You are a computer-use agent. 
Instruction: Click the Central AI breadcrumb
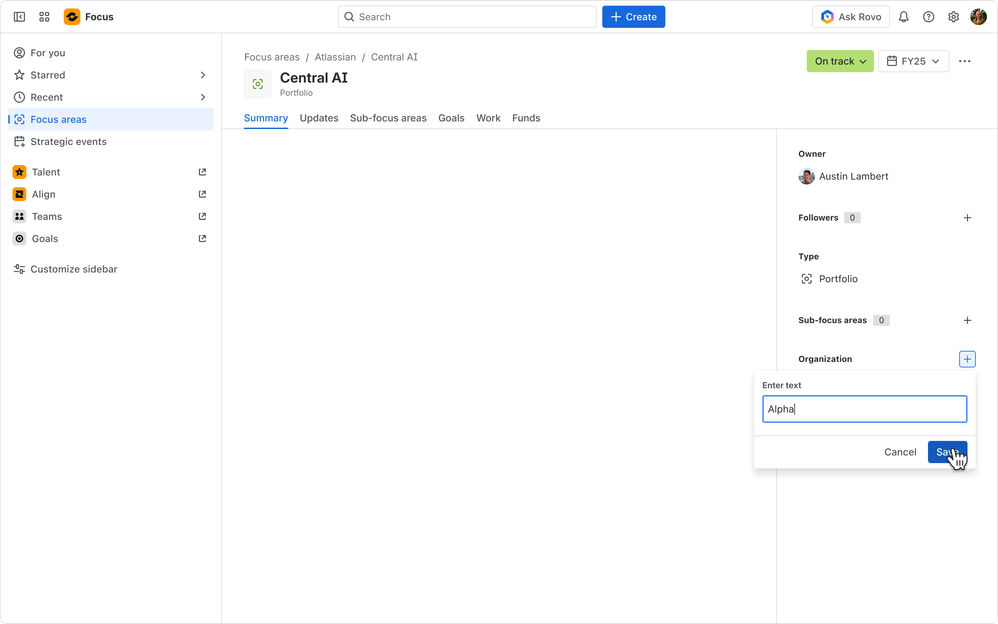pos(394,57)
